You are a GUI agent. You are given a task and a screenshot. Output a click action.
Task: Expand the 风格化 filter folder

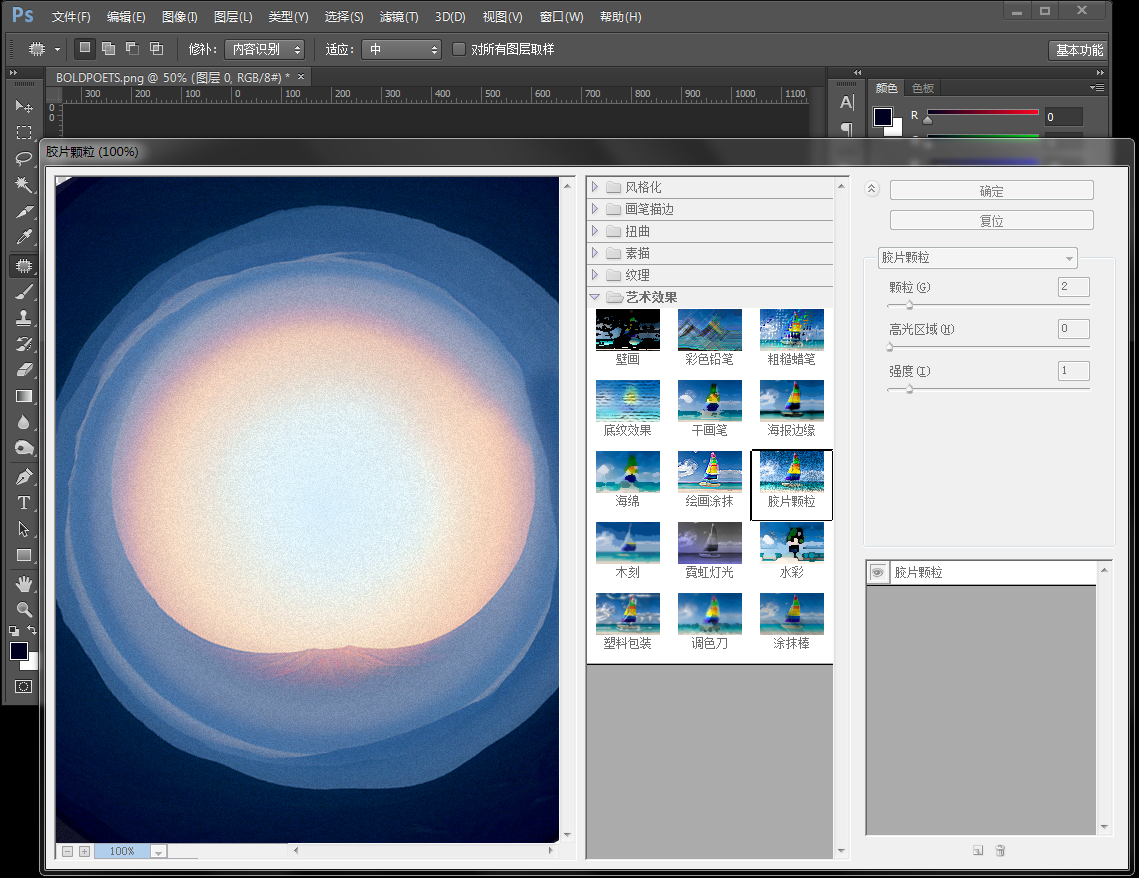(595, 187)
